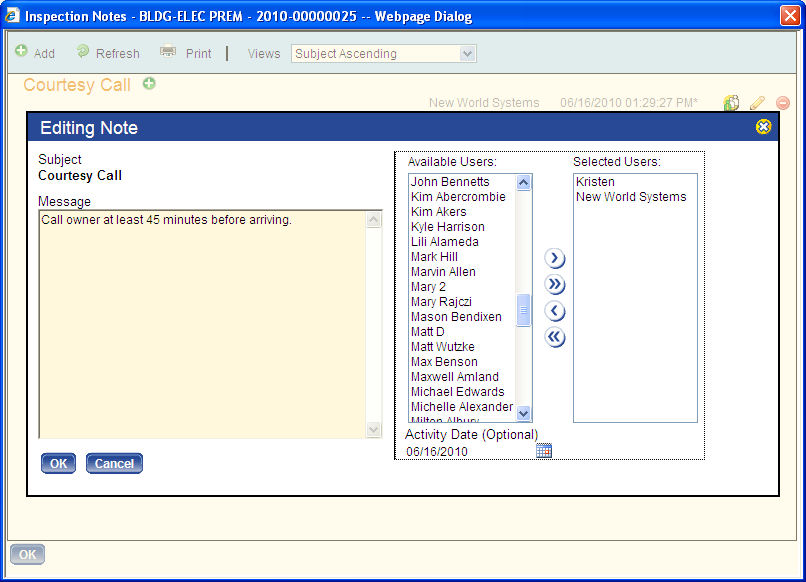Select Kristen in Selected Users list
Image resolution: width=806 pixels, height=582 pixels.
pos(595,182)
